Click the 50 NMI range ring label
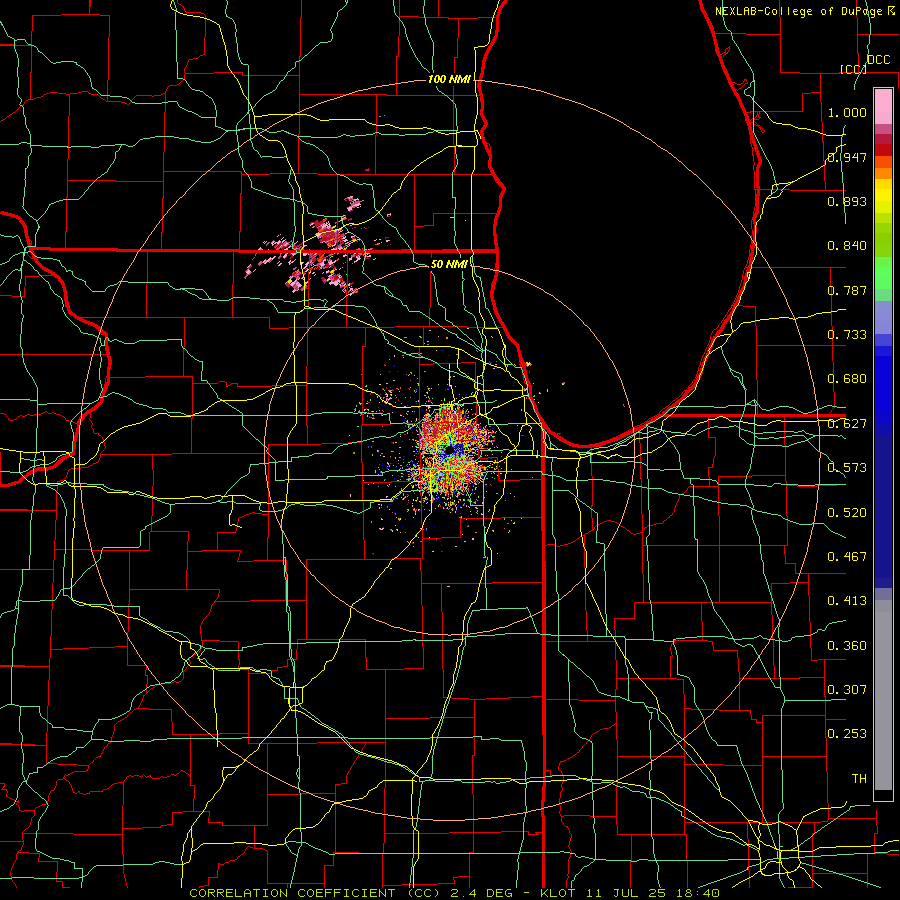Screen dimensions: 900x900 tap(449, 264)
